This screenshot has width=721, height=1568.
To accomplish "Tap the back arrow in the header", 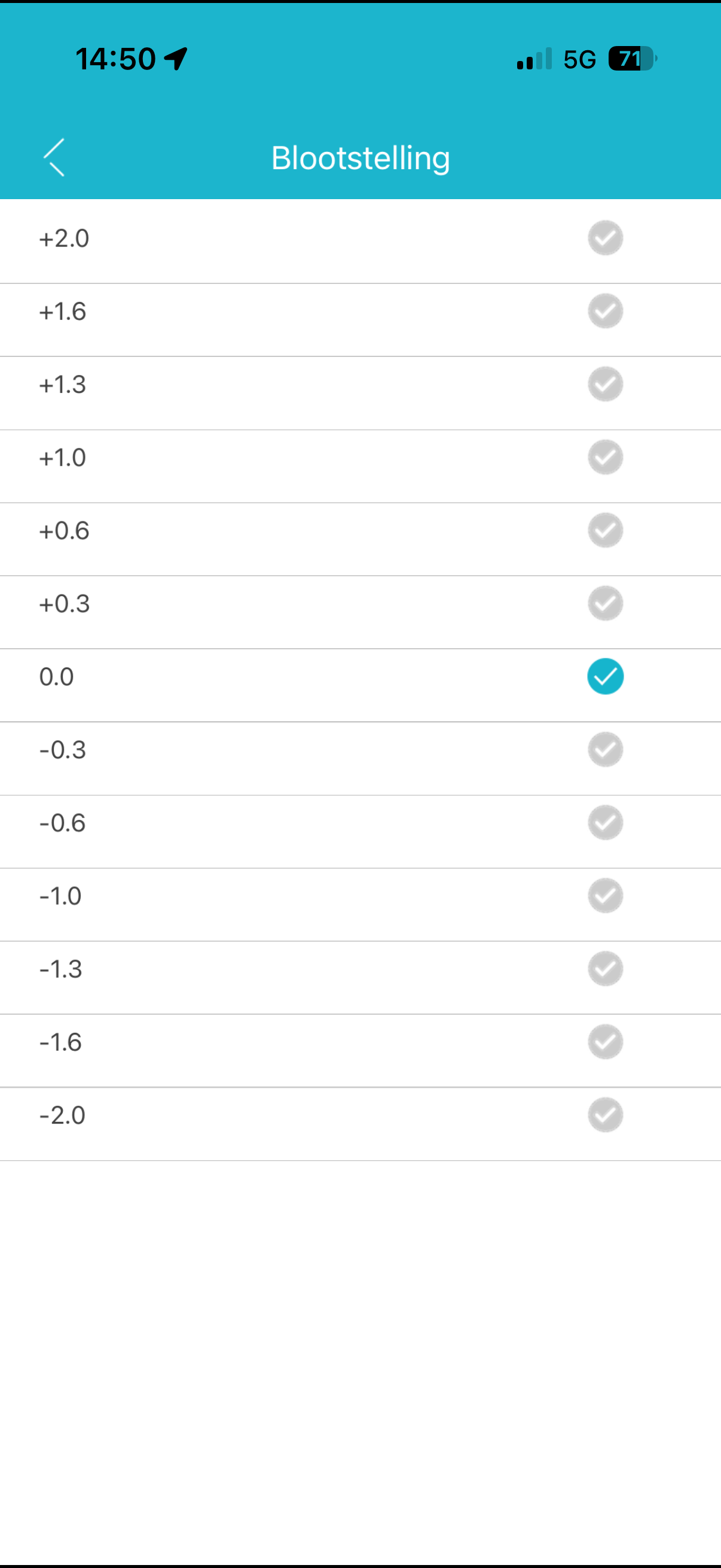I will (54, 157).
